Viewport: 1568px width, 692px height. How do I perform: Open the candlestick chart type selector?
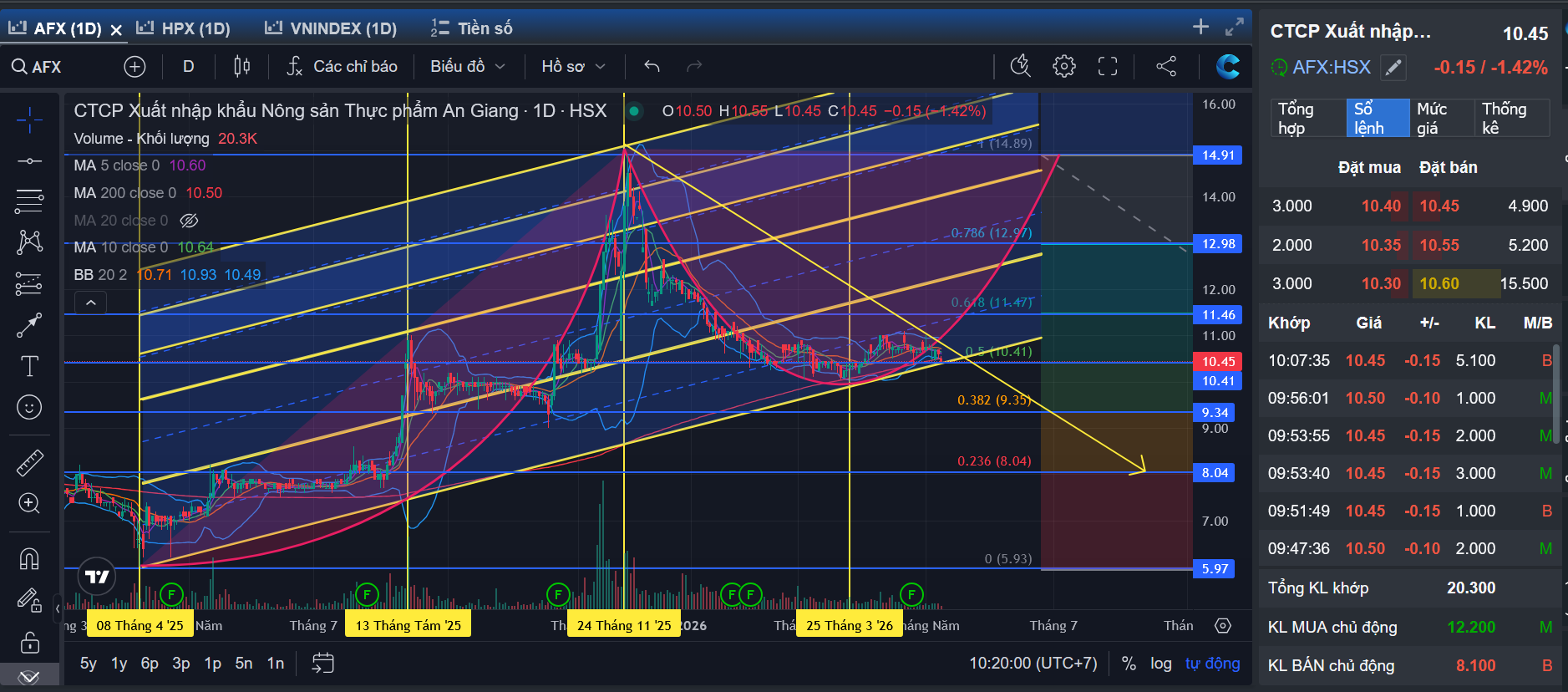(242, 66)
